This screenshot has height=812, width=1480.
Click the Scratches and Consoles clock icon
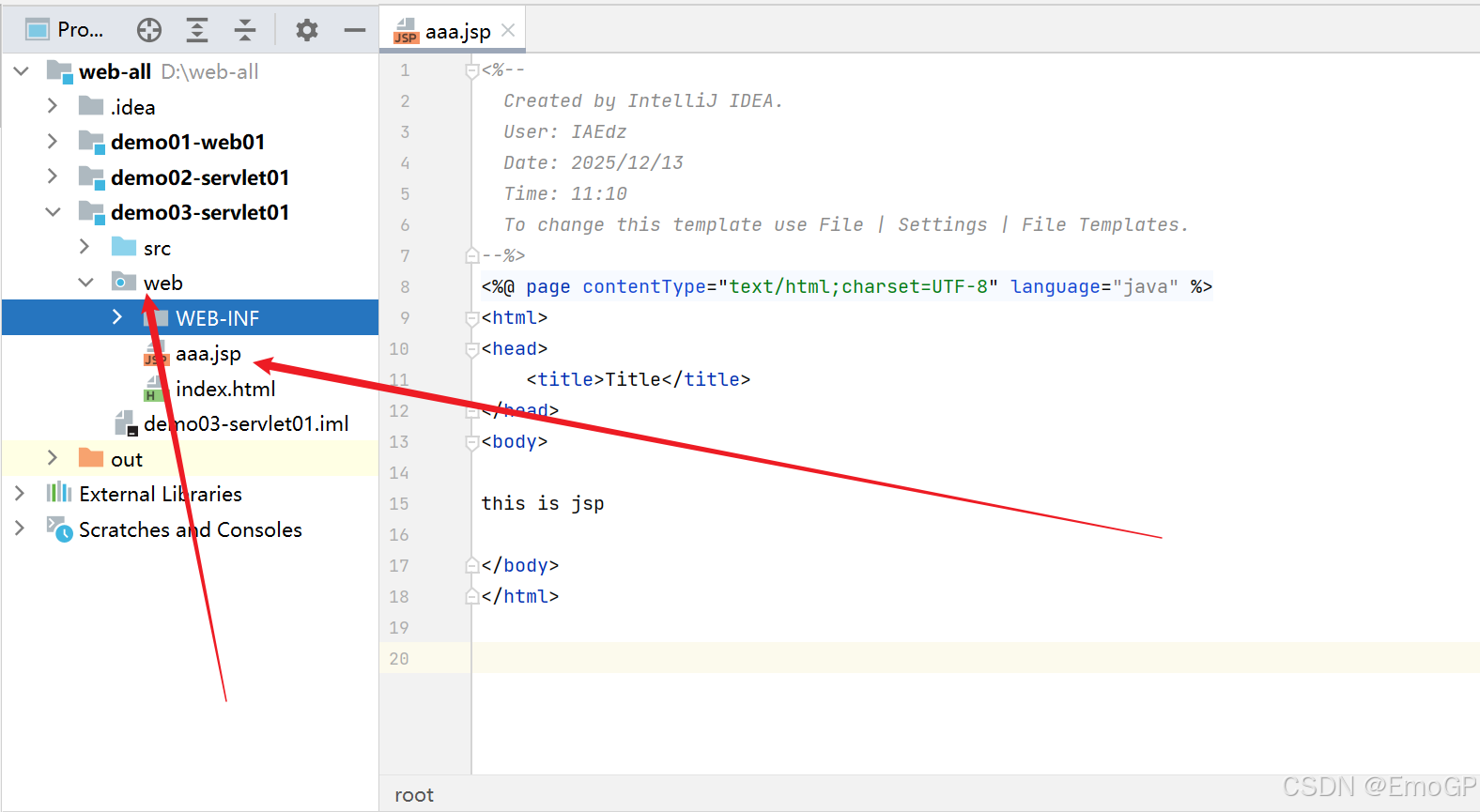point(60,529)
